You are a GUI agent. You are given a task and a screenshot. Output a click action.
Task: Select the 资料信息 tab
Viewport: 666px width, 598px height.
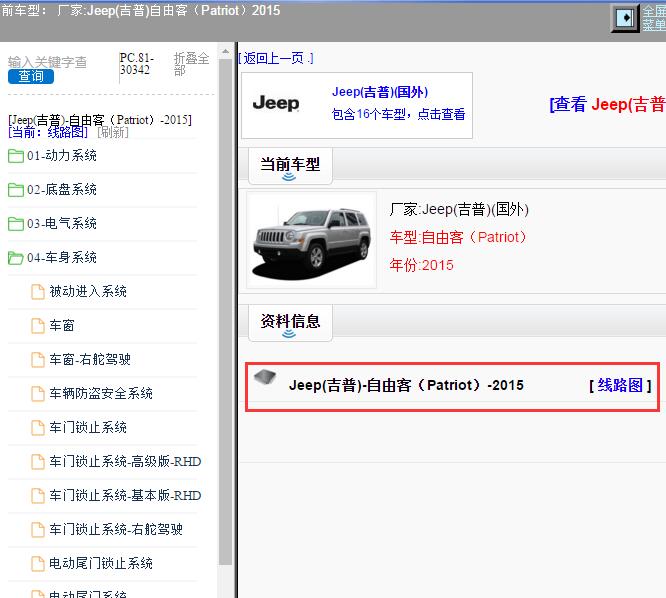click(290, 323)
